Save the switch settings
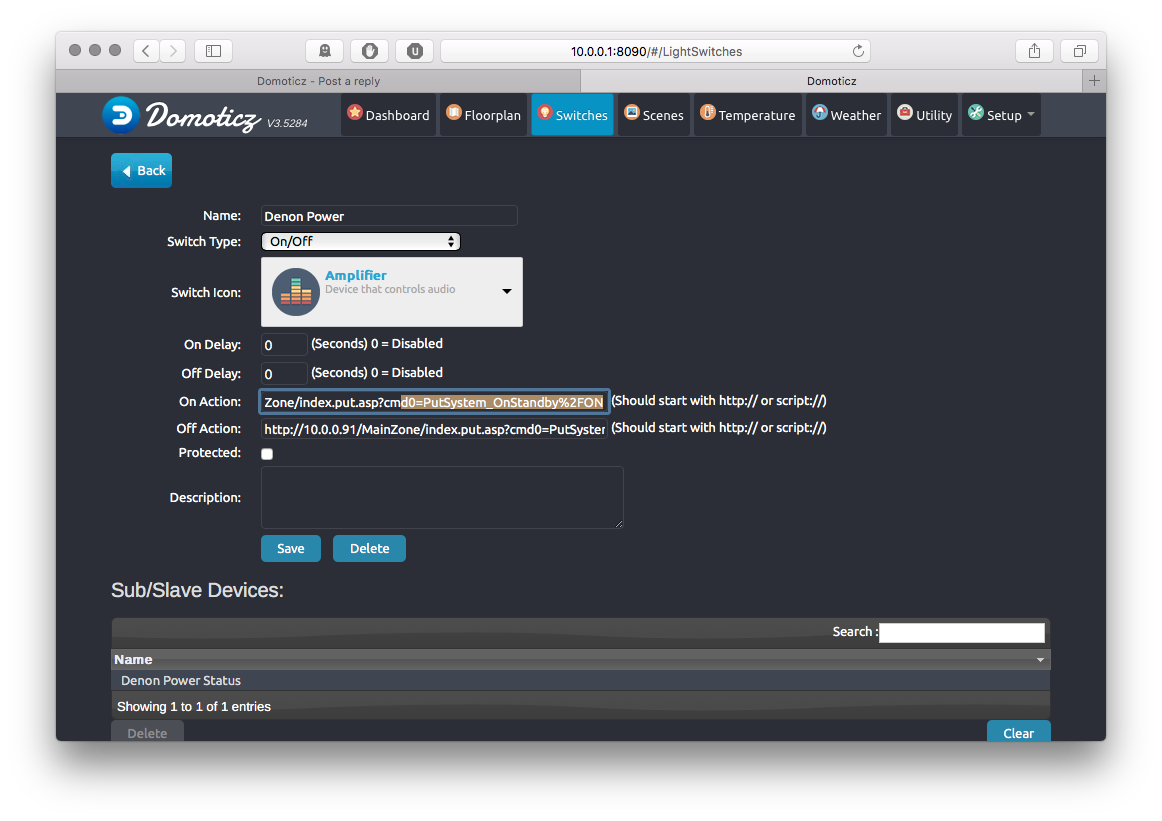Screen dimensions: 1162x821 [290, 548]
